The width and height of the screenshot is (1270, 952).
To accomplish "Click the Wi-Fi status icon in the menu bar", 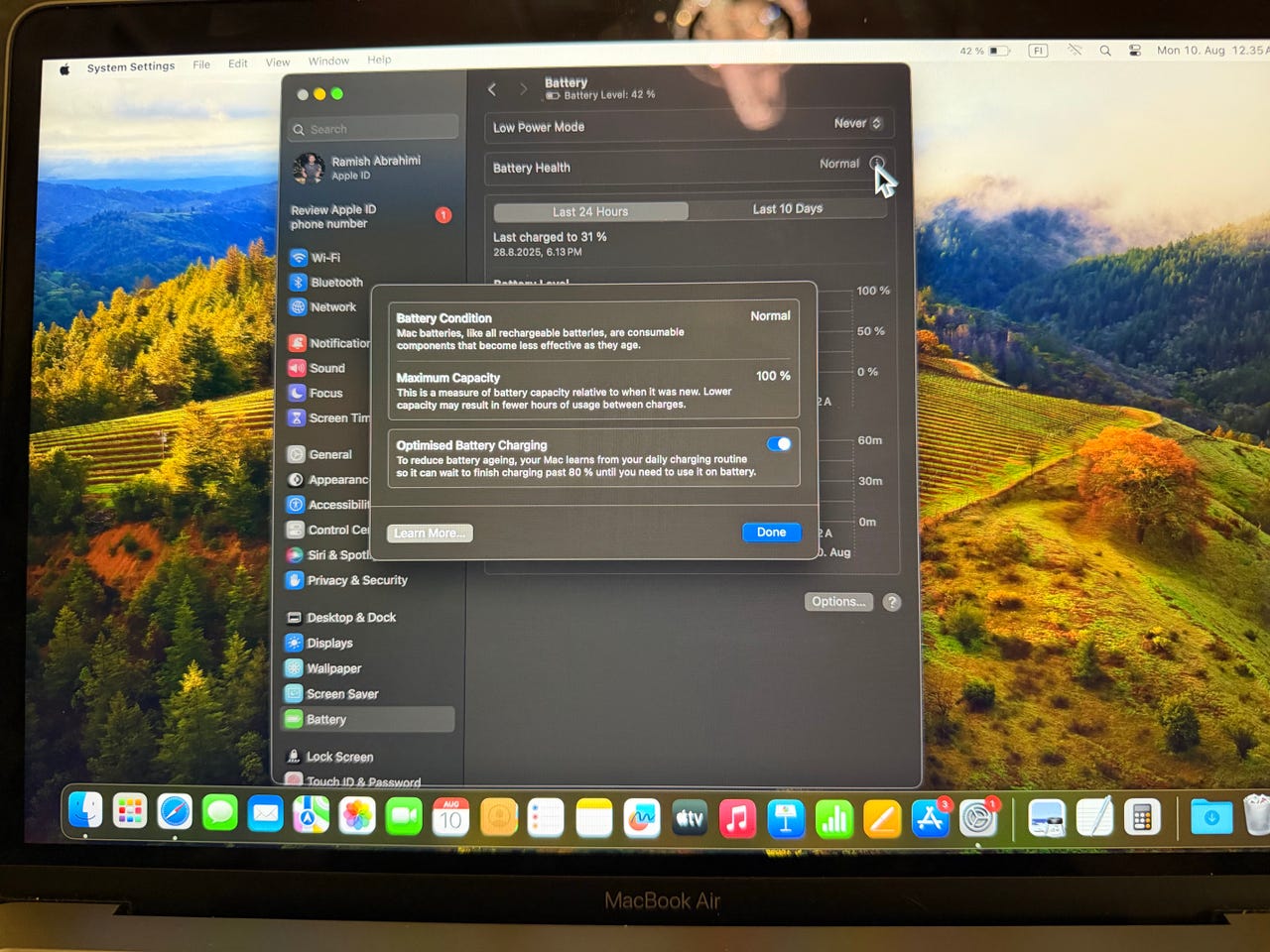I will click(1075, 50).
